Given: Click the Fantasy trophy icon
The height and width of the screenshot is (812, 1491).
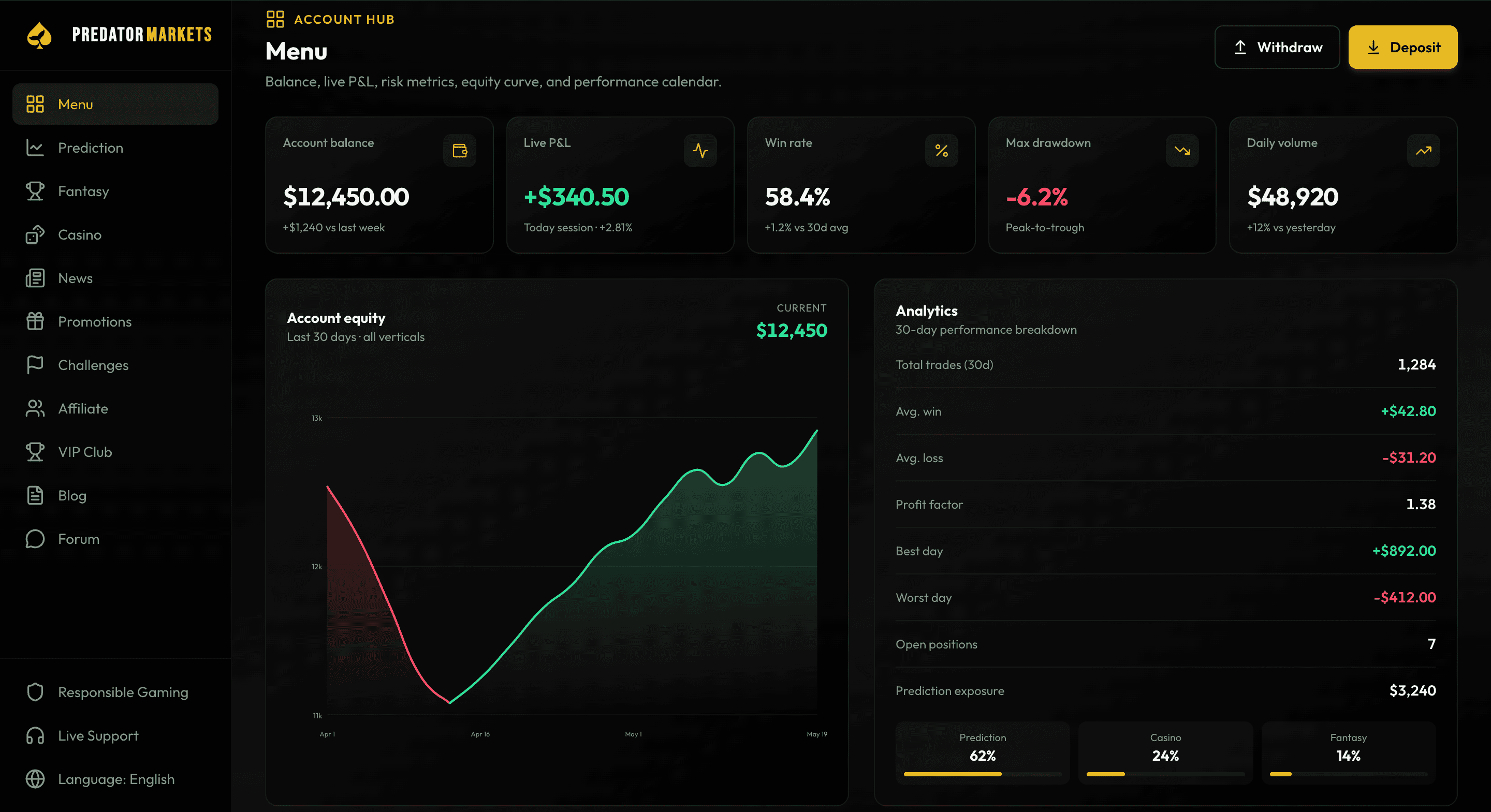Looking at the screenshot, I should pos(35,191).
